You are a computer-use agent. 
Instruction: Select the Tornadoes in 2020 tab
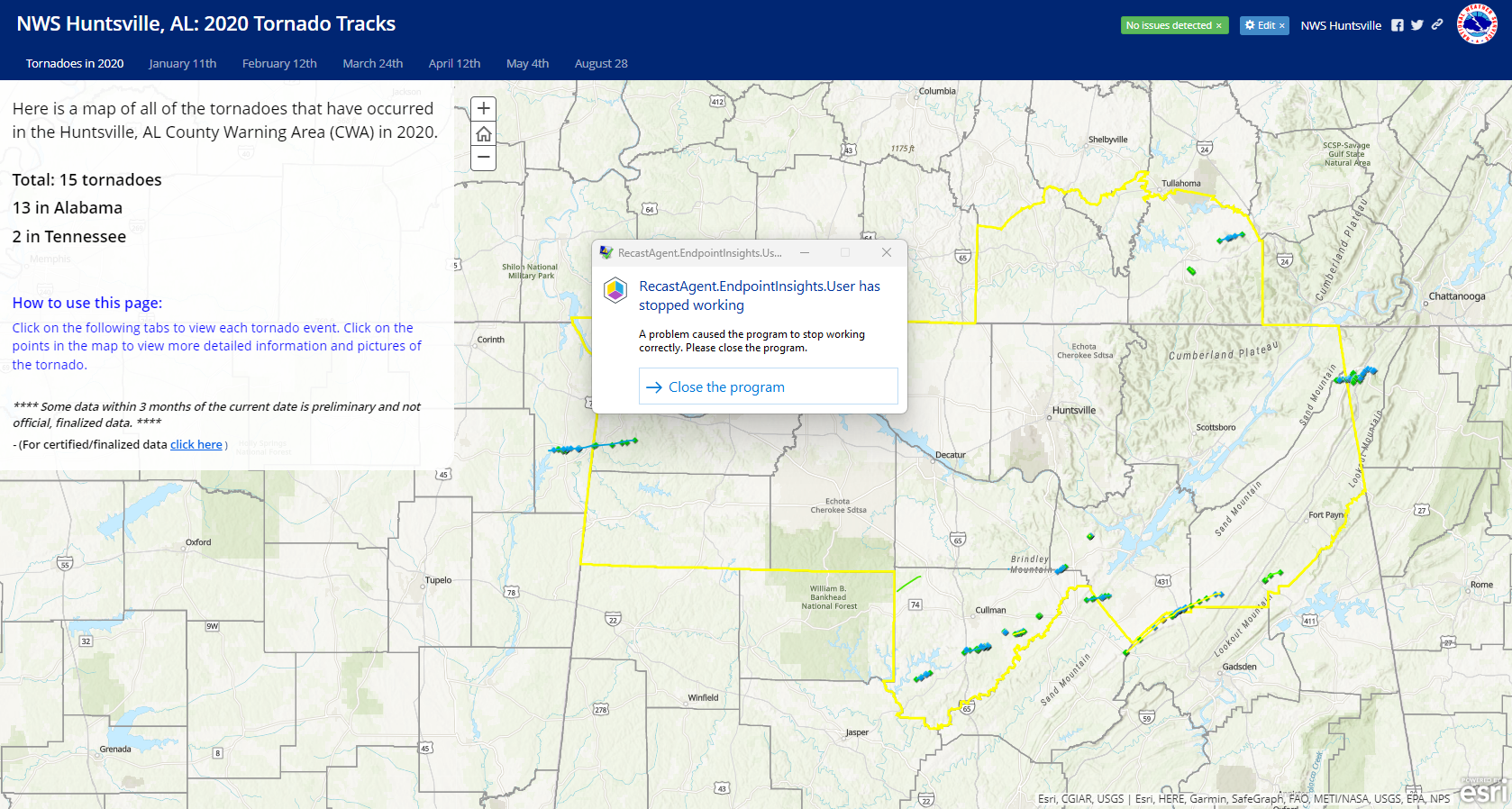(x=75, y=63)
